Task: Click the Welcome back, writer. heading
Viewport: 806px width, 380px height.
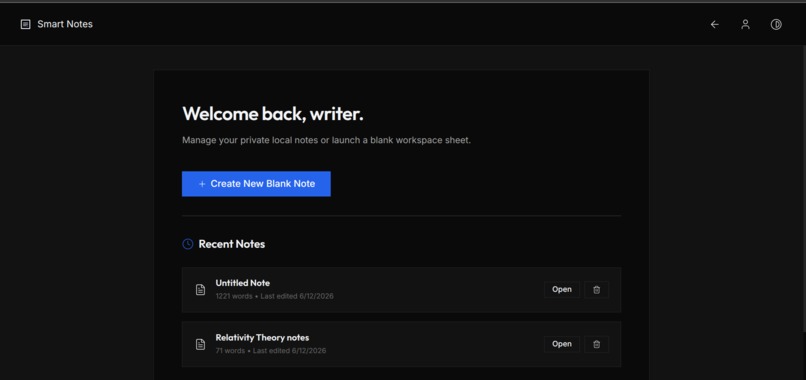Action: 273,114
